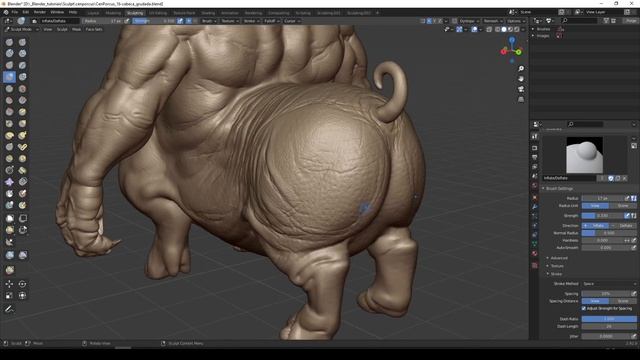This screenshot has width=640, height=360.
Task: Open the Render properties tab icon
Action: [x=535, y=148]
